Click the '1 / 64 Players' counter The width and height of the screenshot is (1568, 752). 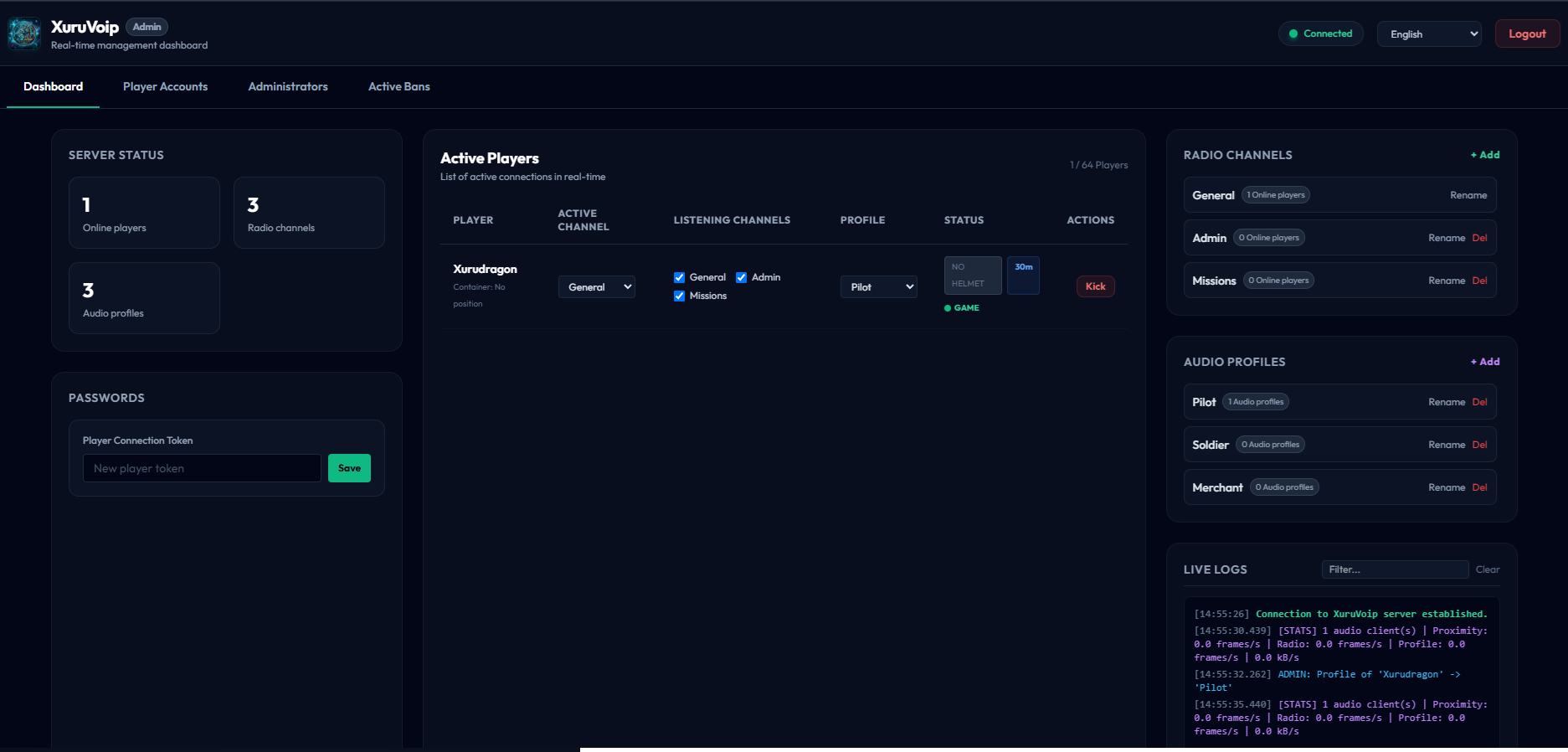pos(1098,165)
